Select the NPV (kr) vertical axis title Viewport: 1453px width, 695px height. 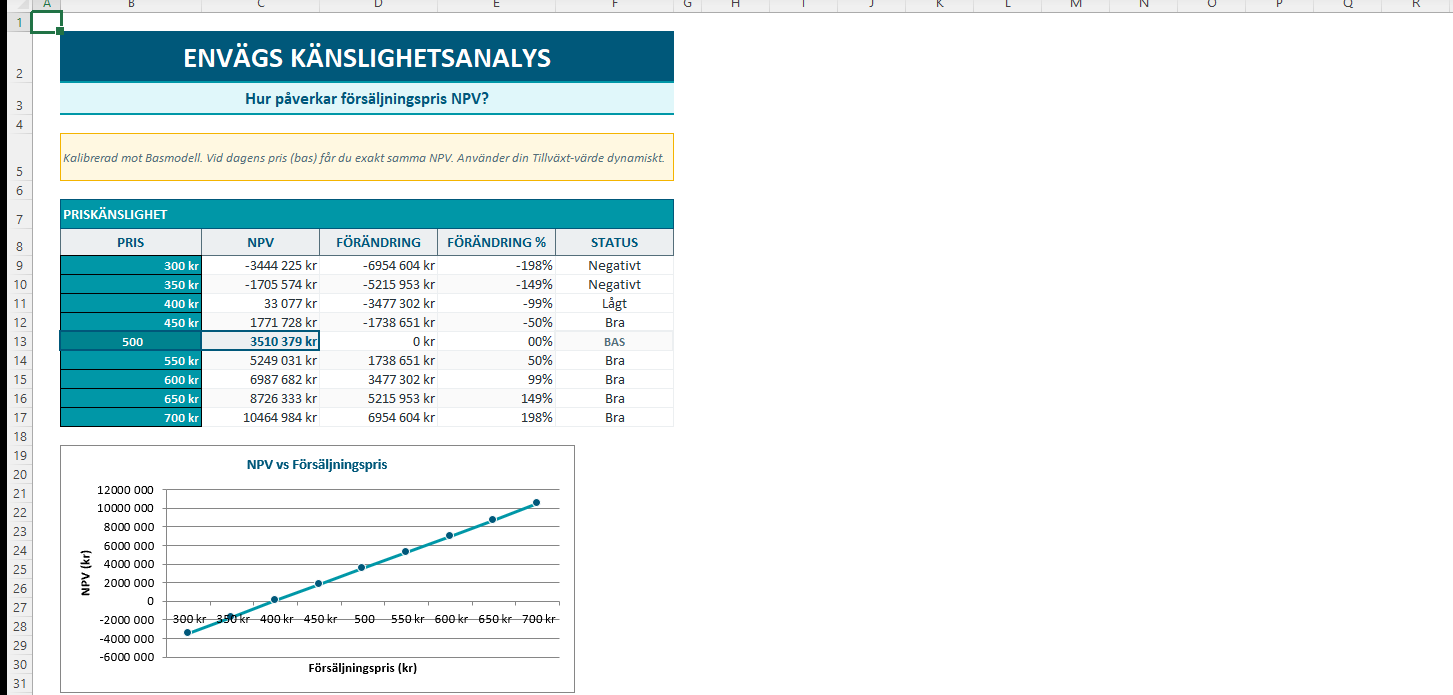click(87, 573)
